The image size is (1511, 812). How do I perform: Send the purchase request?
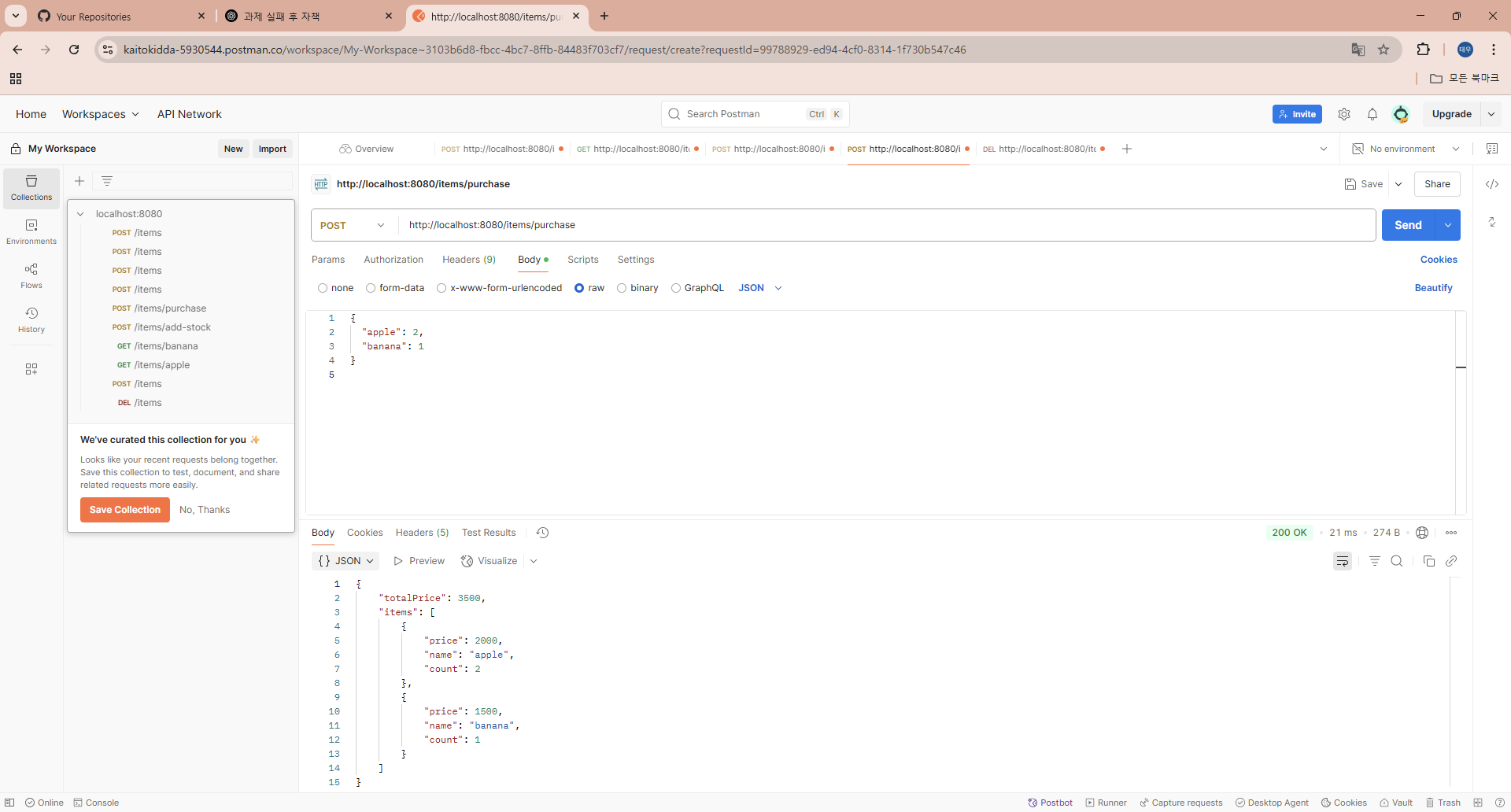[x=1408, y=225]
